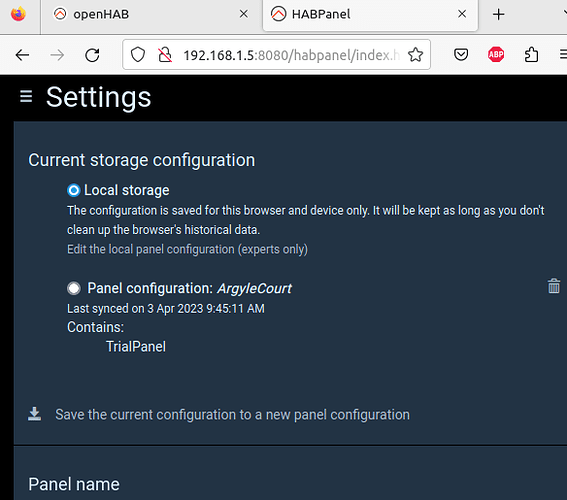Click the ArgyleCourt configuration name
This screenshot has height=500, width=567.
pyautogui.click(x=254, y=289)
